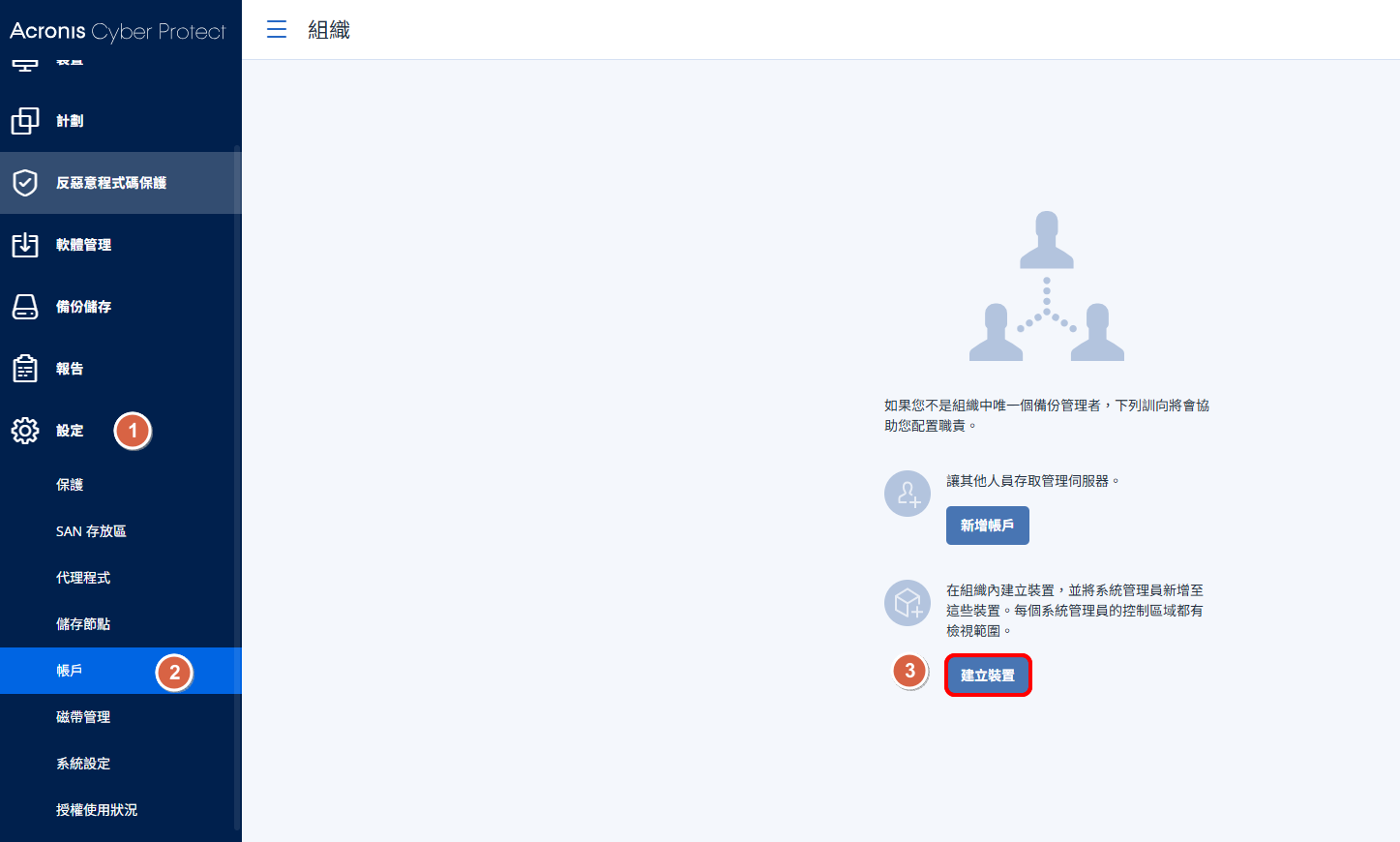The image size is (1400, 842).
Task: Open 報告 menu item
Action: (121, 369)
